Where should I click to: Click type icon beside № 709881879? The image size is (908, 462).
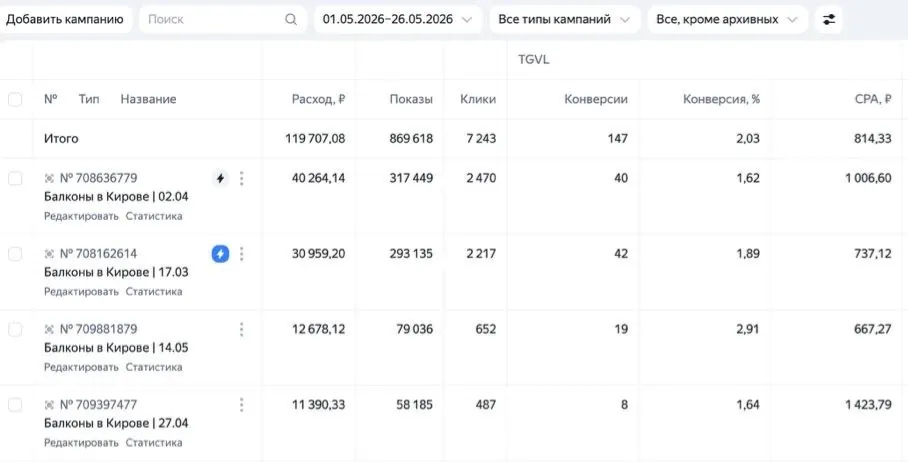(x=49, y=329)
